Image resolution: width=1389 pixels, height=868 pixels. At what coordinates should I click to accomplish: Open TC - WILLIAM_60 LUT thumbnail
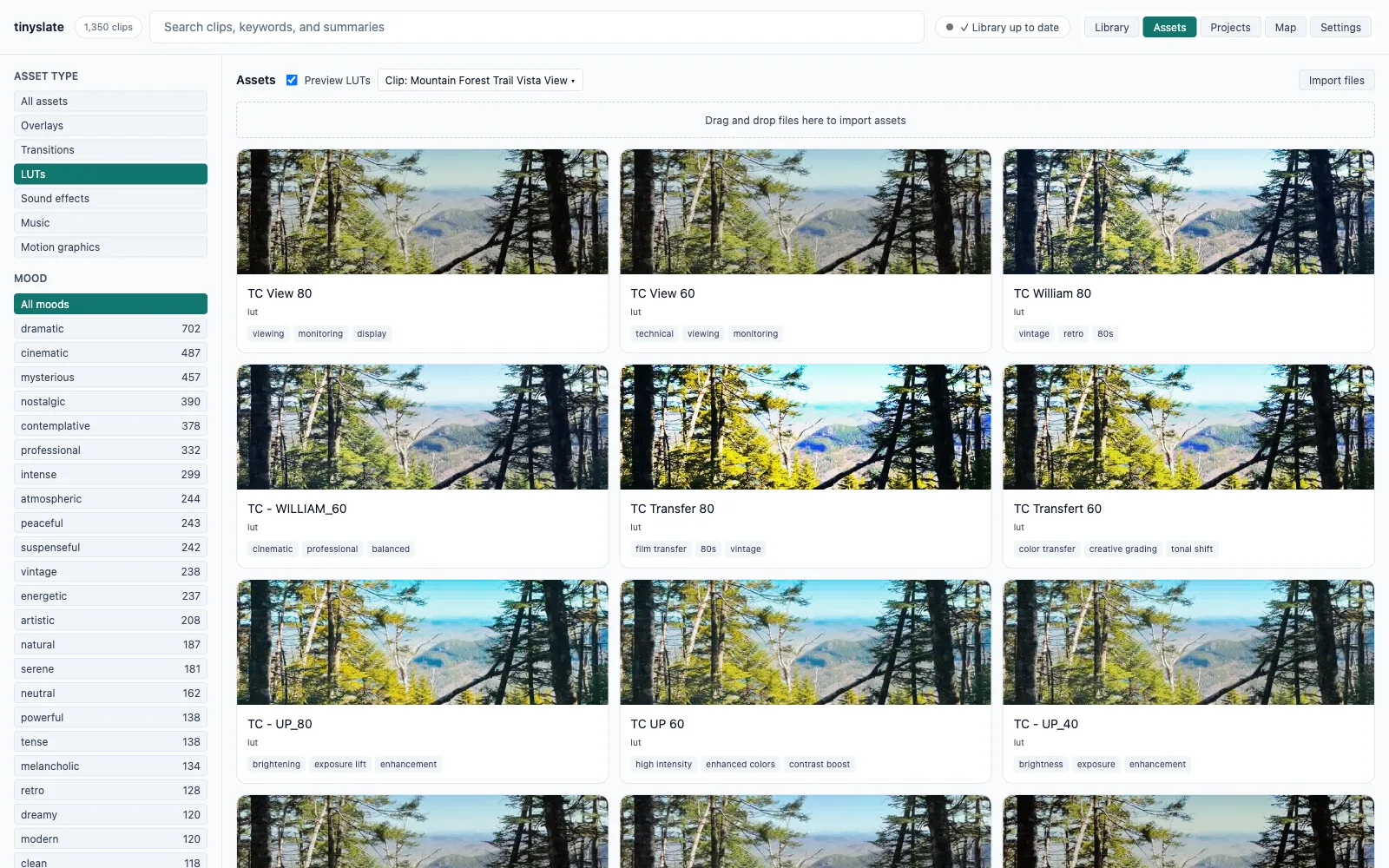pos(422,427)
